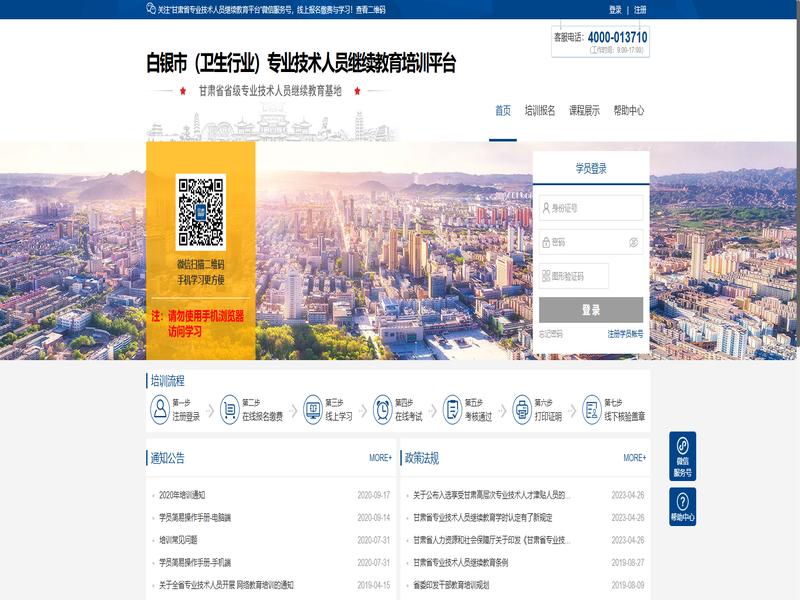The image size is (800, 600).
Task: Click the 在线报名缴费 shopping cart icon
Action: (x=230, y=410)
